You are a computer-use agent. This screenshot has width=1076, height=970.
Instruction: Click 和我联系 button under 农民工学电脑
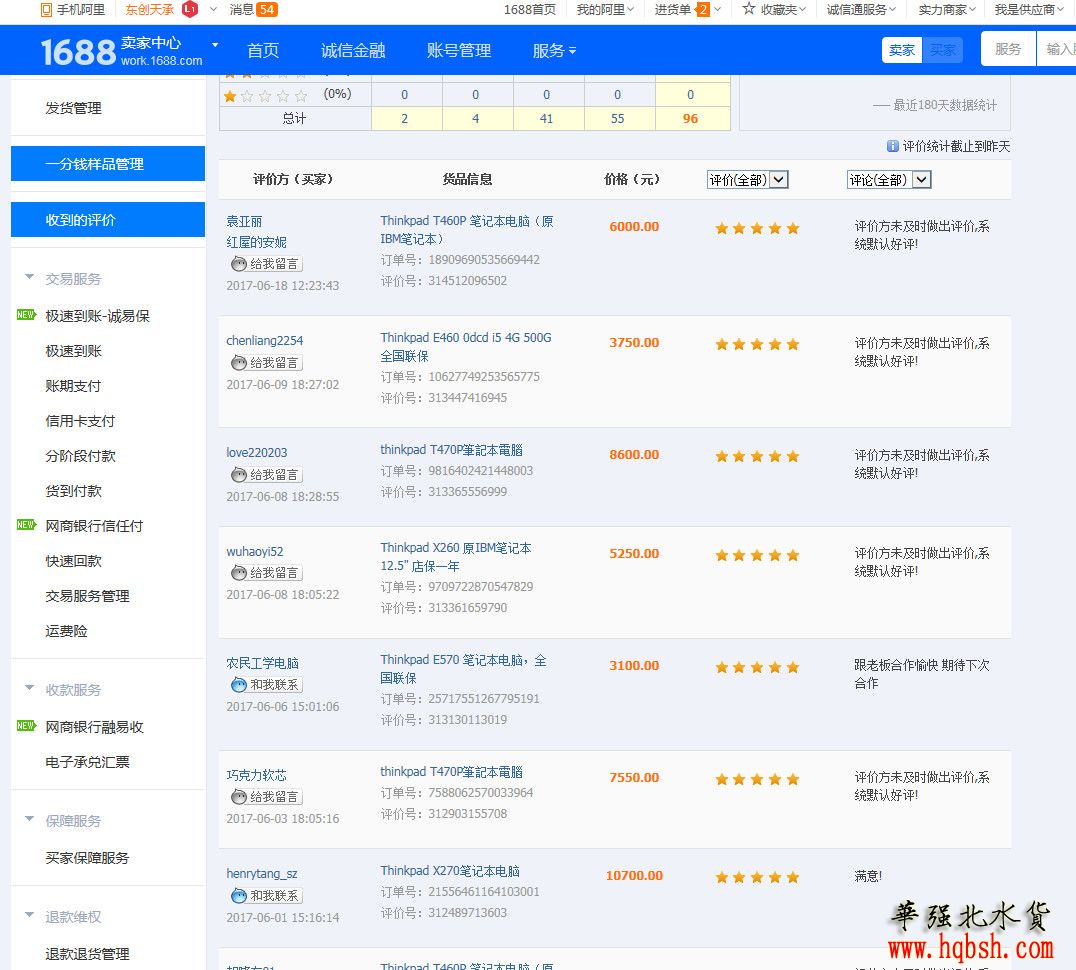point(267,684)
